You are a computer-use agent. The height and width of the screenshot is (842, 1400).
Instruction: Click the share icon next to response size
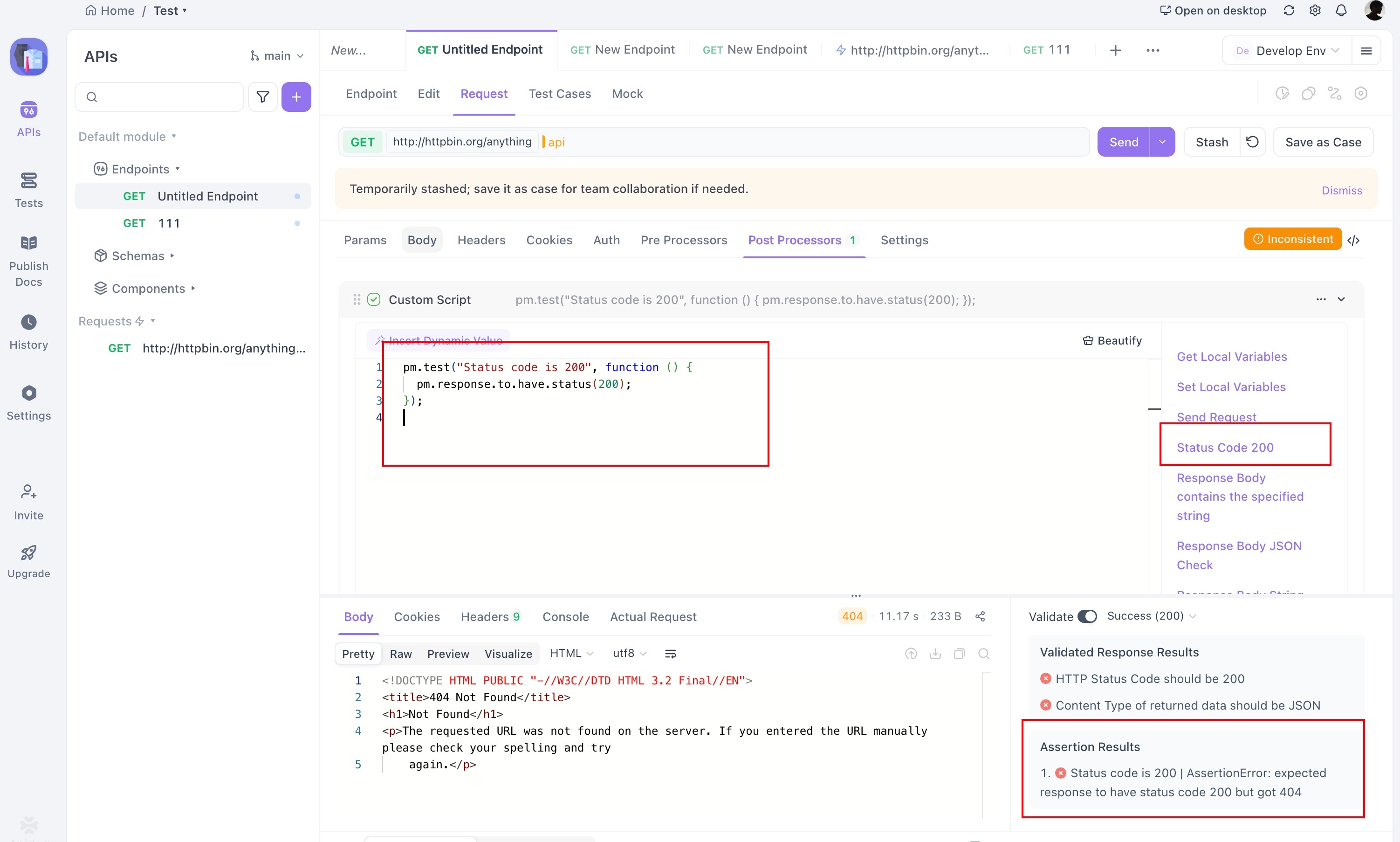pyautogui.click(x=980, y=616)
